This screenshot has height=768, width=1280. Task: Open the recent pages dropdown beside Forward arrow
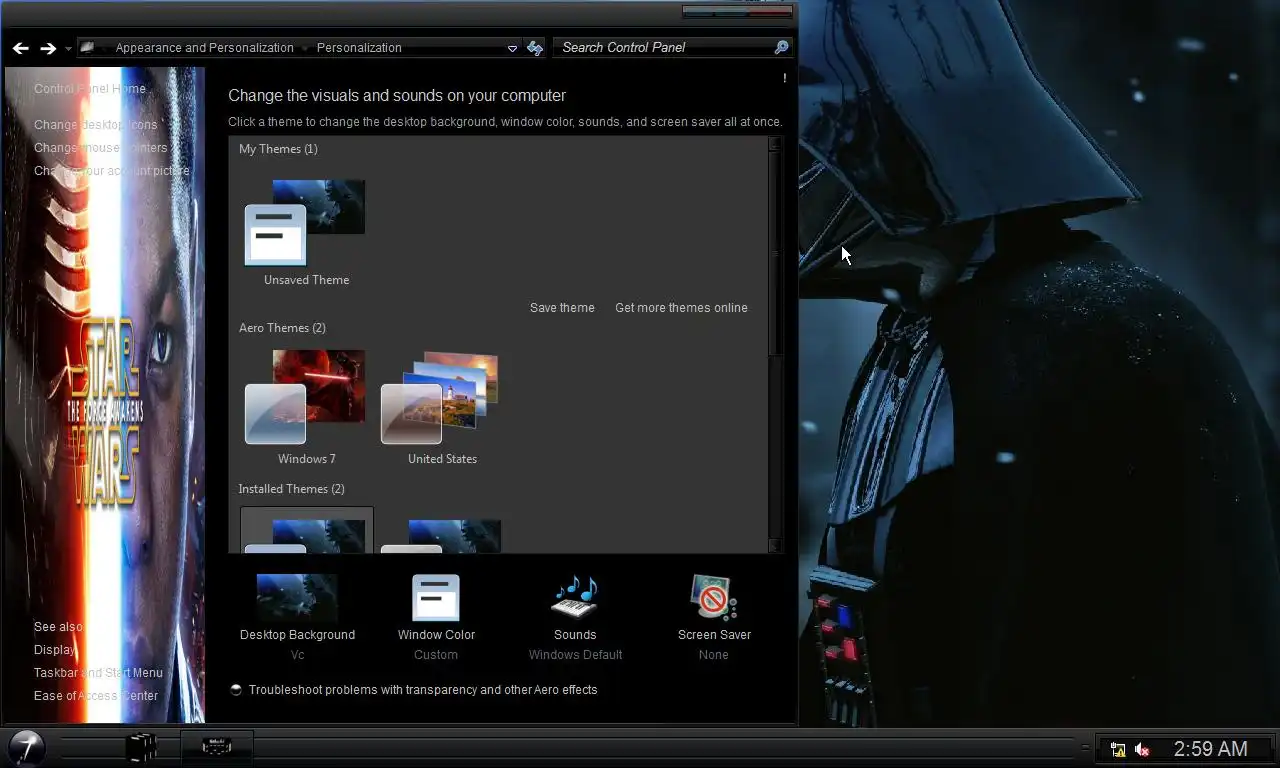point(68,48)
